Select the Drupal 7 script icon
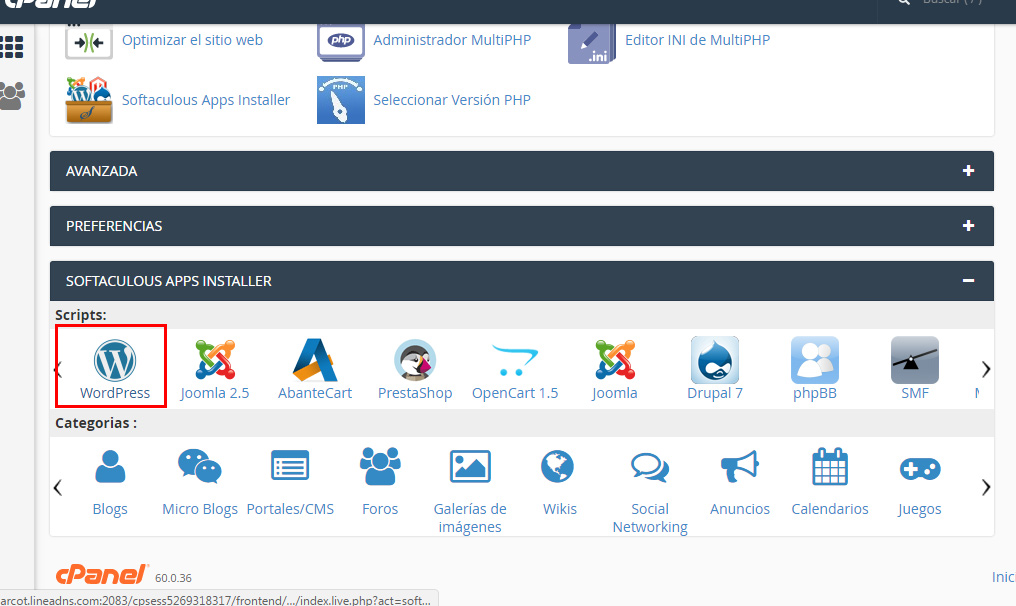1016x606 pixels. pos(715,360)
